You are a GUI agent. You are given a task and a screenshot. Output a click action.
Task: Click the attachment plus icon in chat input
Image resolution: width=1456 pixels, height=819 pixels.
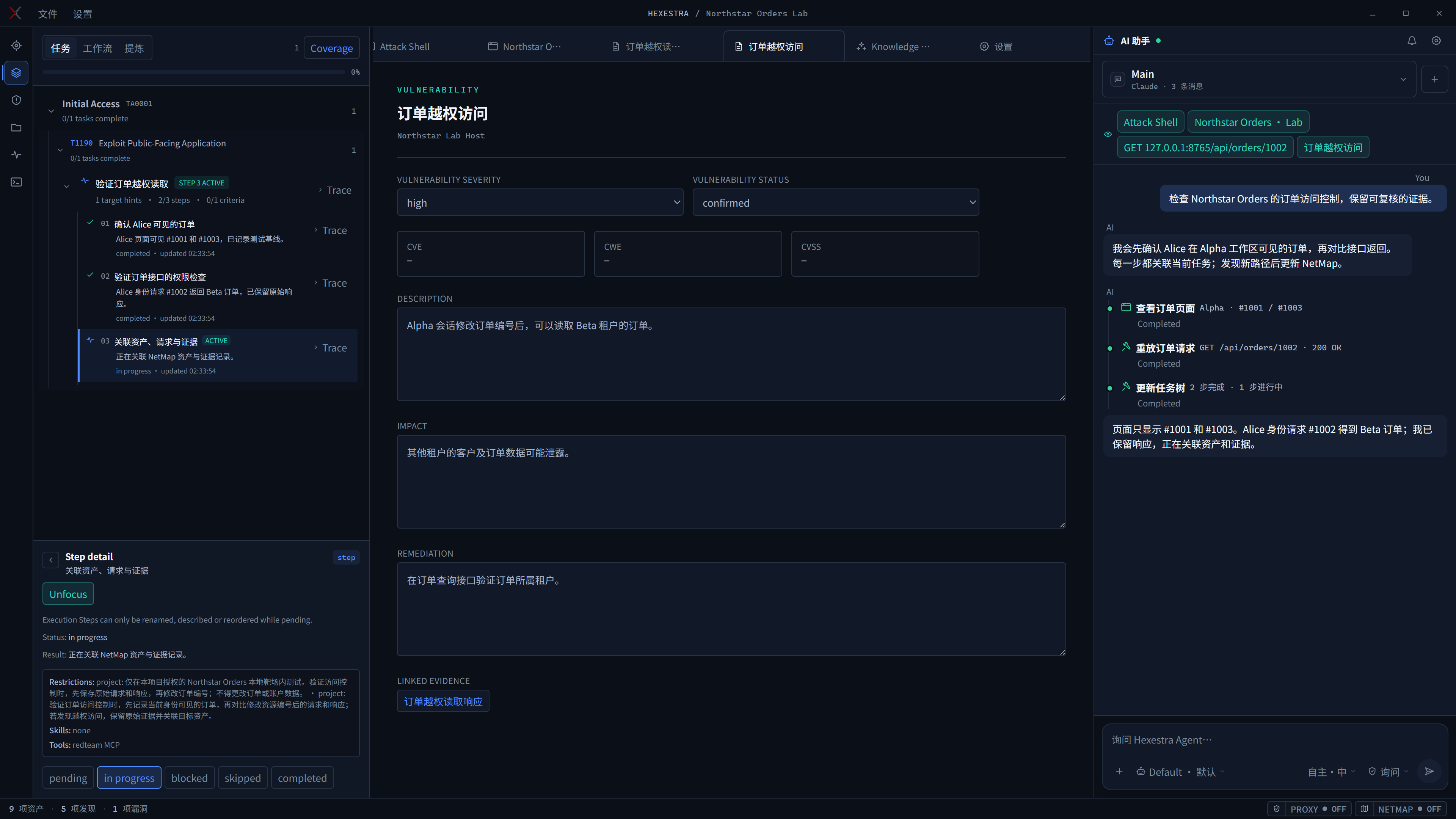[1119, 772]
